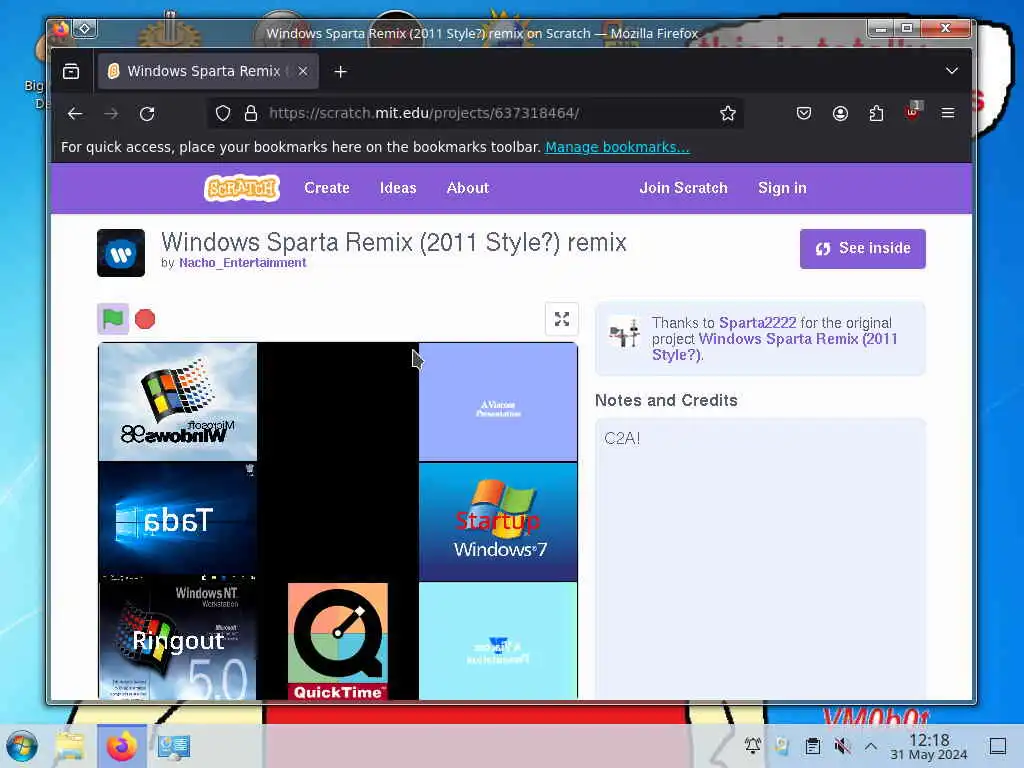Click the QuickTime logo tile in the project
1024x768 pixels.
[338, 641]
